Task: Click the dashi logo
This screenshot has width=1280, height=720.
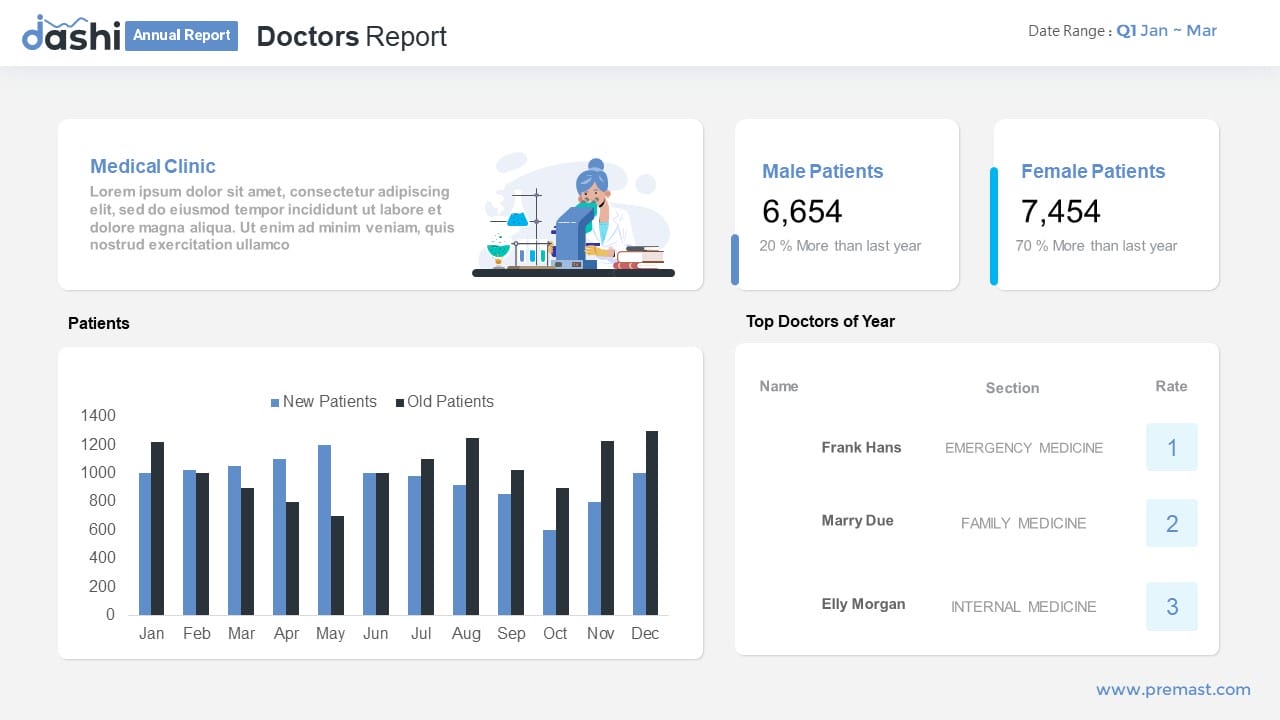Action: point(71,33)
